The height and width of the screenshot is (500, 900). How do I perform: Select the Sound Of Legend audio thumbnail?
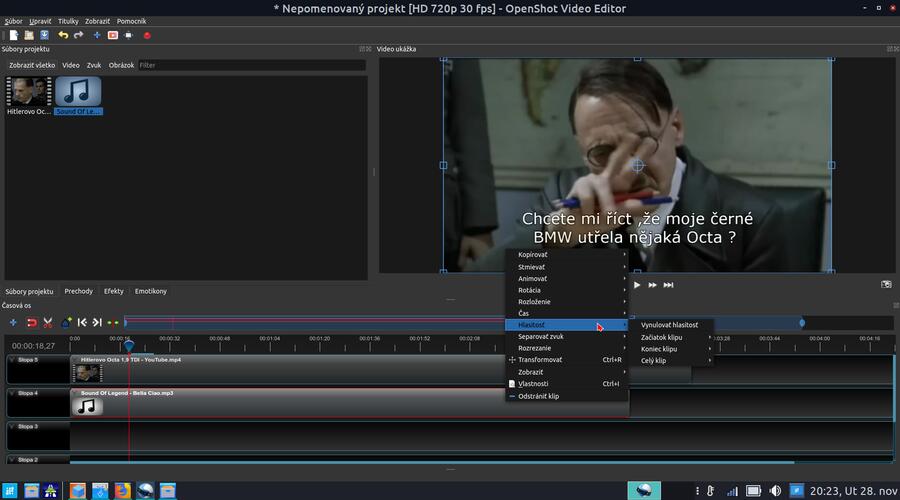(78, 95)
